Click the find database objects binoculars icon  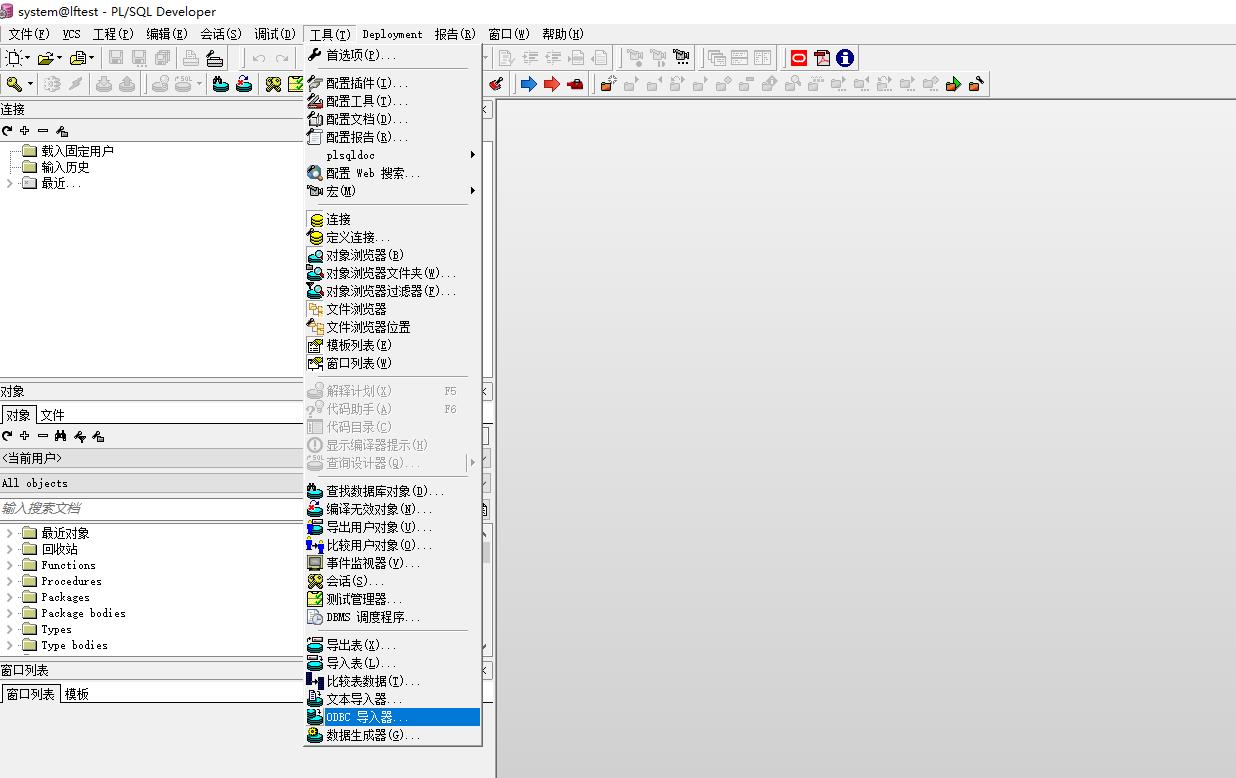coord(221,84)
